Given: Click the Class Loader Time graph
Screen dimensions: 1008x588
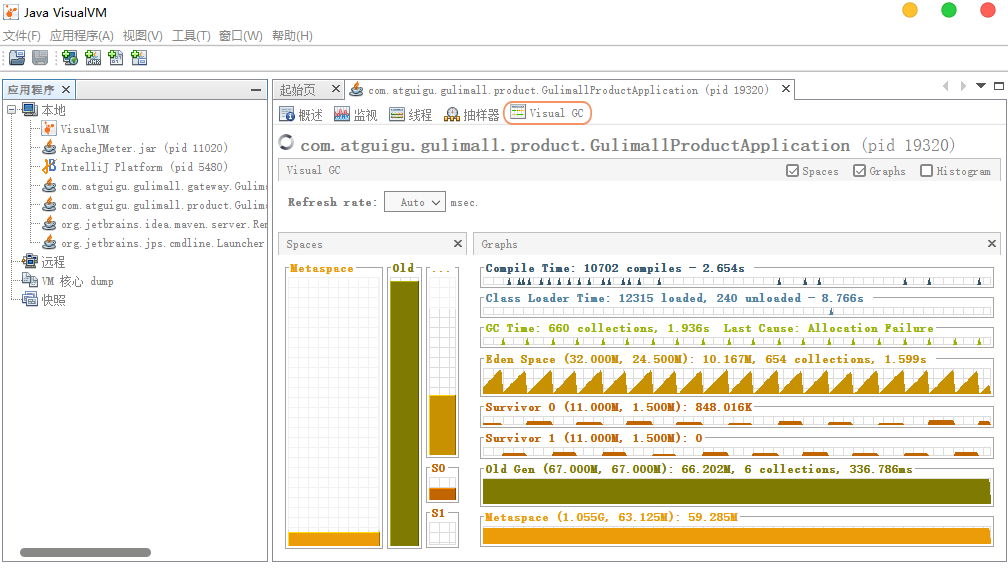Looking at the screenshot, I should (x=737, y=311).
